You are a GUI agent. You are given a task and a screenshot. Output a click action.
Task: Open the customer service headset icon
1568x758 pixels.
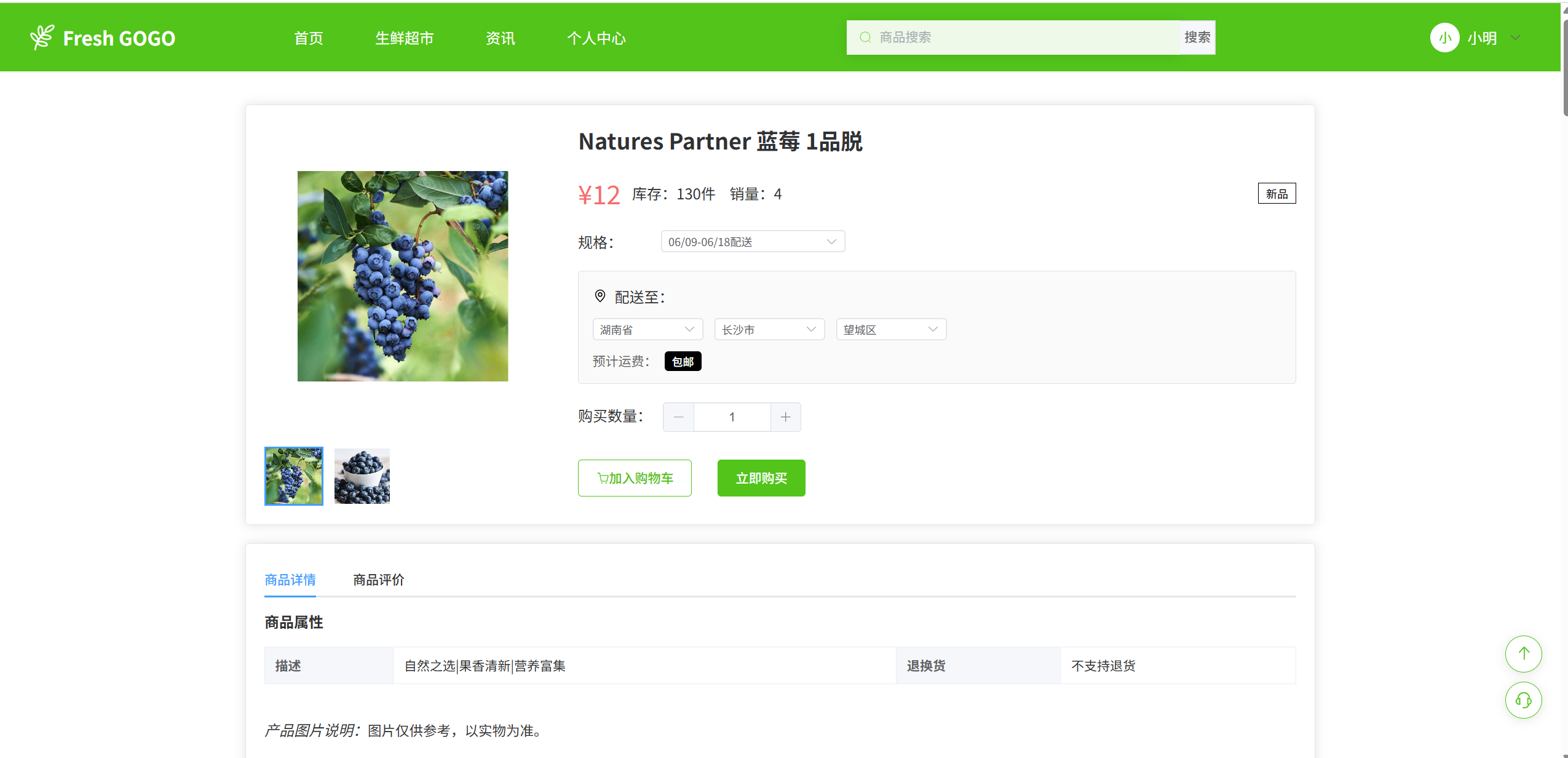tap(1523, 700)
